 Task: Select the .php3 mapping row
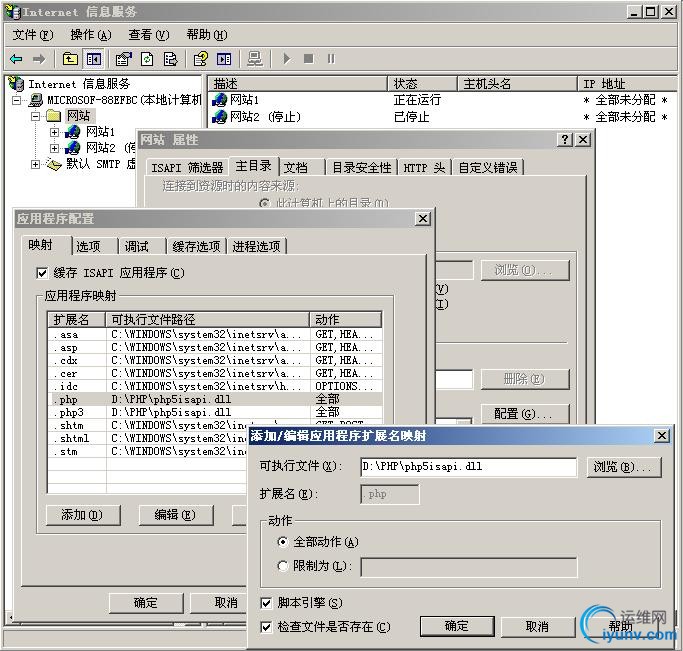[x=215, y=412]
